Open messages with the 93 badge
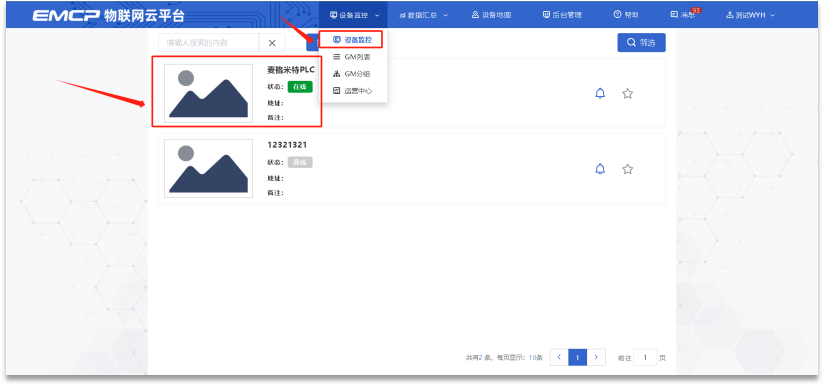The height and width of the screenshot is (386, 824). [684, 15]
